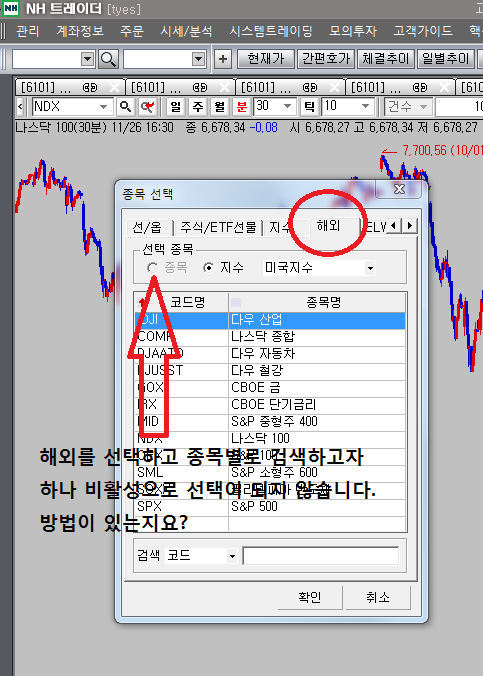
Task: Open symbol search magnifier next to NDX
Action: click(x=125, y=106)
